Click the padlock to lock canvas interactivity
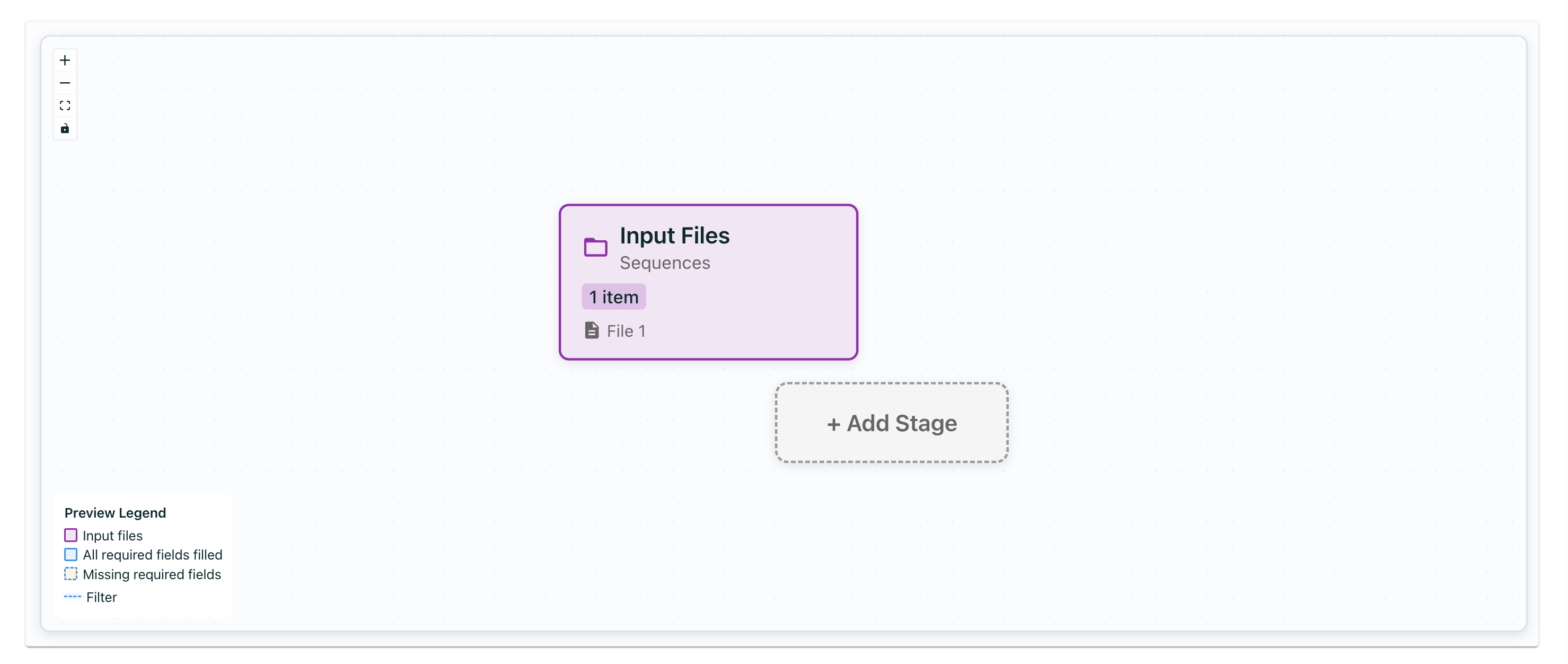 [x=65, y=127]
